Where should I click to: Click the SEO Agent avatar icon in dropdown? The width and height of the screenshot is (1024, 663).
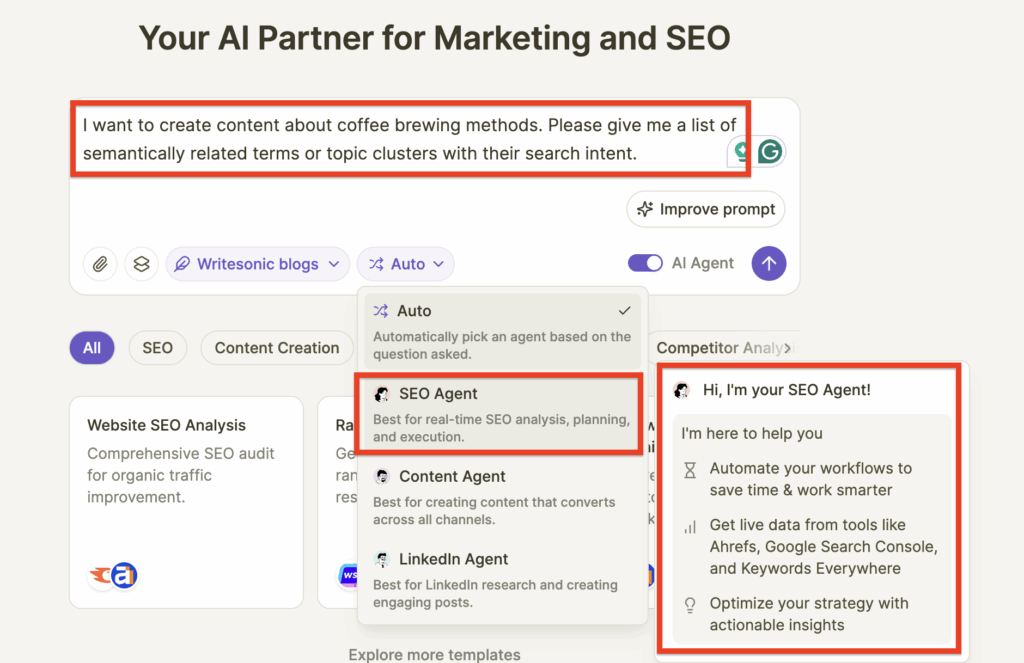click(382, 394)
